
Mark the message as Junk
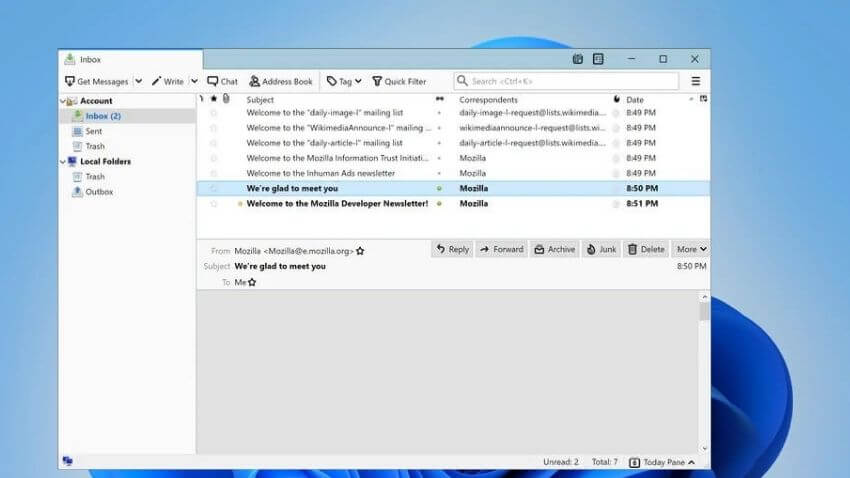click(601, 249)
